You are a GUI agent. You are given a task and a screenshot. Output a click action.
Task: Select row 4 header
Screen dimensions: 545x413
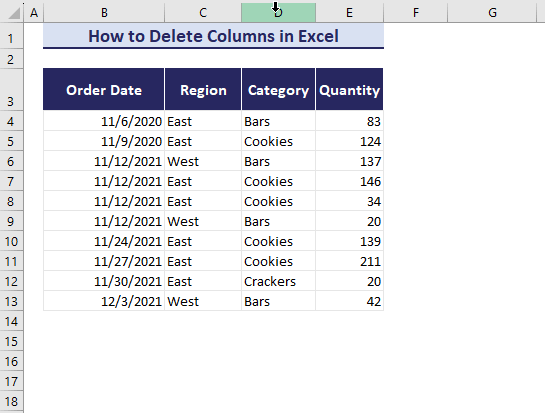click(11, 121)
